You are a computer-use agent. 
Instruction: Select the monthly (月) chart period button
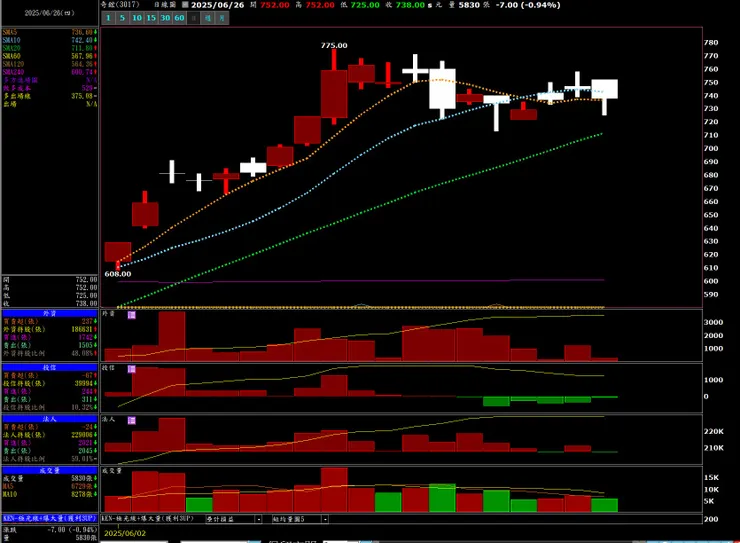tap(222, 18)
